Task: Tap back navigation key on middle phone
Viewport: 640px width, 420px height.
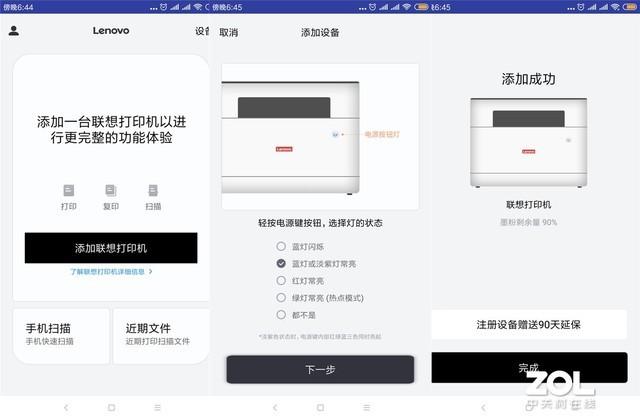Action: (x=275, y=407)
